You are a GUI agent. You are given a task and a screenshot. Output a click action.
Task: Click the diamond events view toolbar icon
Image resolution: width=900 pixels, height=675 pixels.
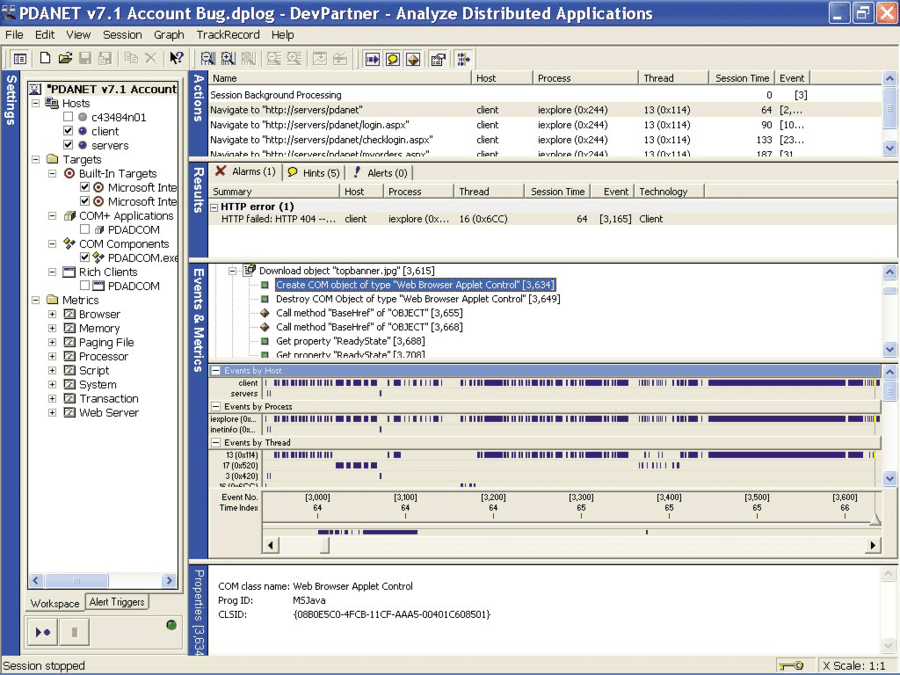pyautogui.click(x=413, y=59)
